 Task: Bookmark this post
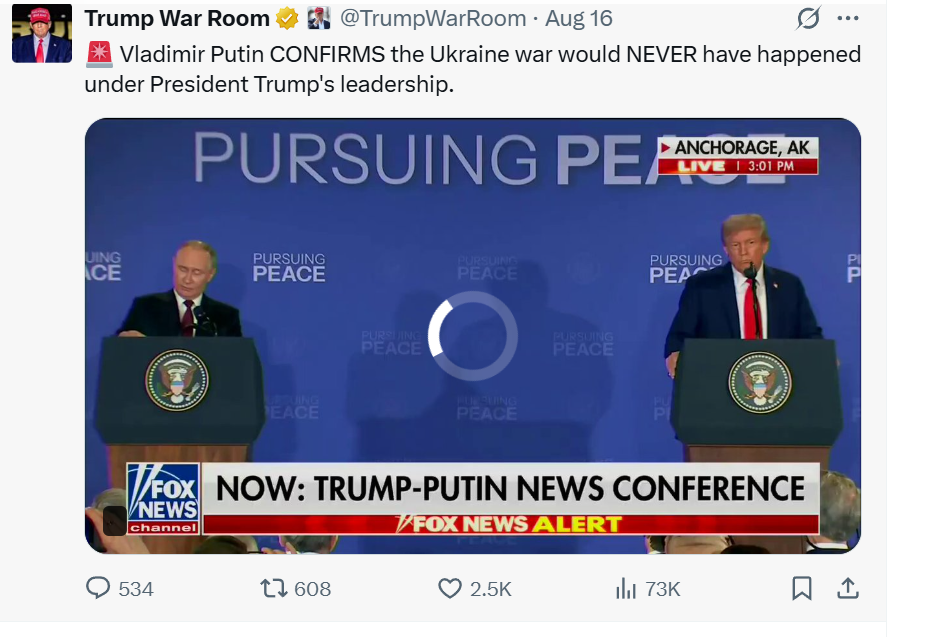click(802, 589)
